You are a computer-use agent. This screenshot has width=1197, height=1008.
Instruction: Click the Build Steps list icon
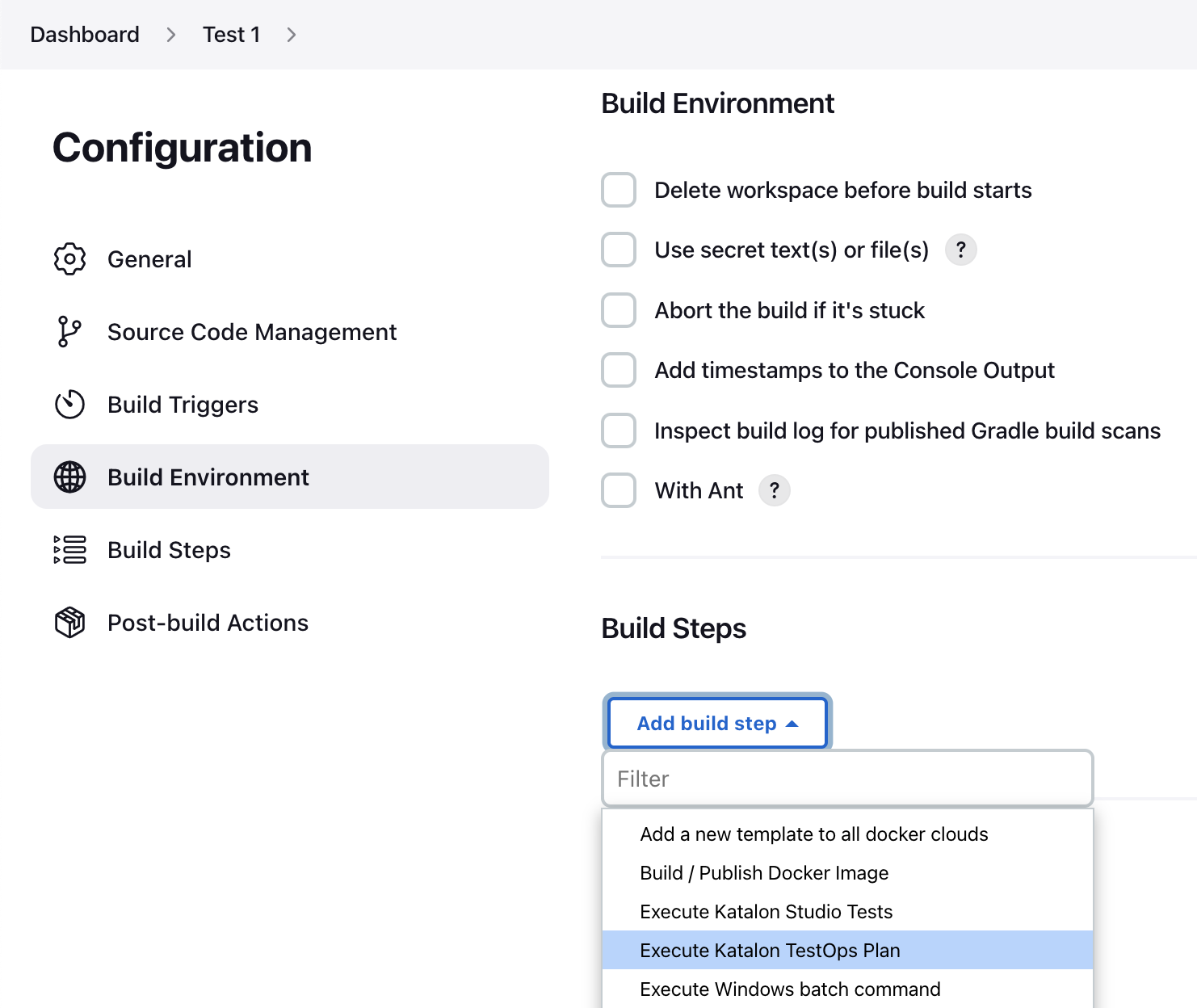coord(70,549)
